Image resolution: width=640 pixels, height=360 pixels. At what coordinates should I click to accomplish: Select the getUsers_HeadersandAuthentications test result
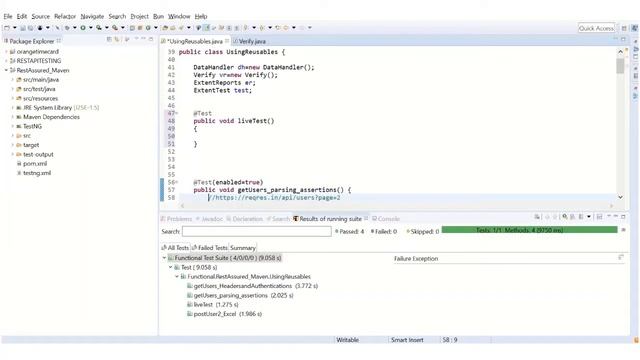tap(252, 286)
